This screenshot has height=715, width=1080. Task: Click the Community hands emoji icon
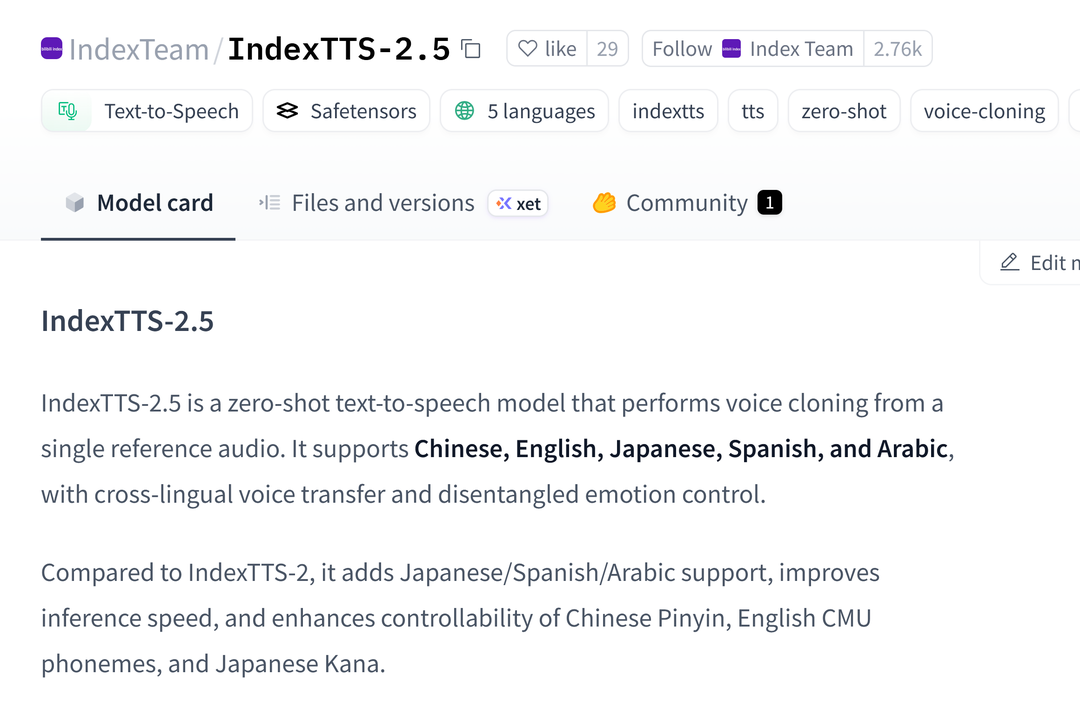click(604, 203)
